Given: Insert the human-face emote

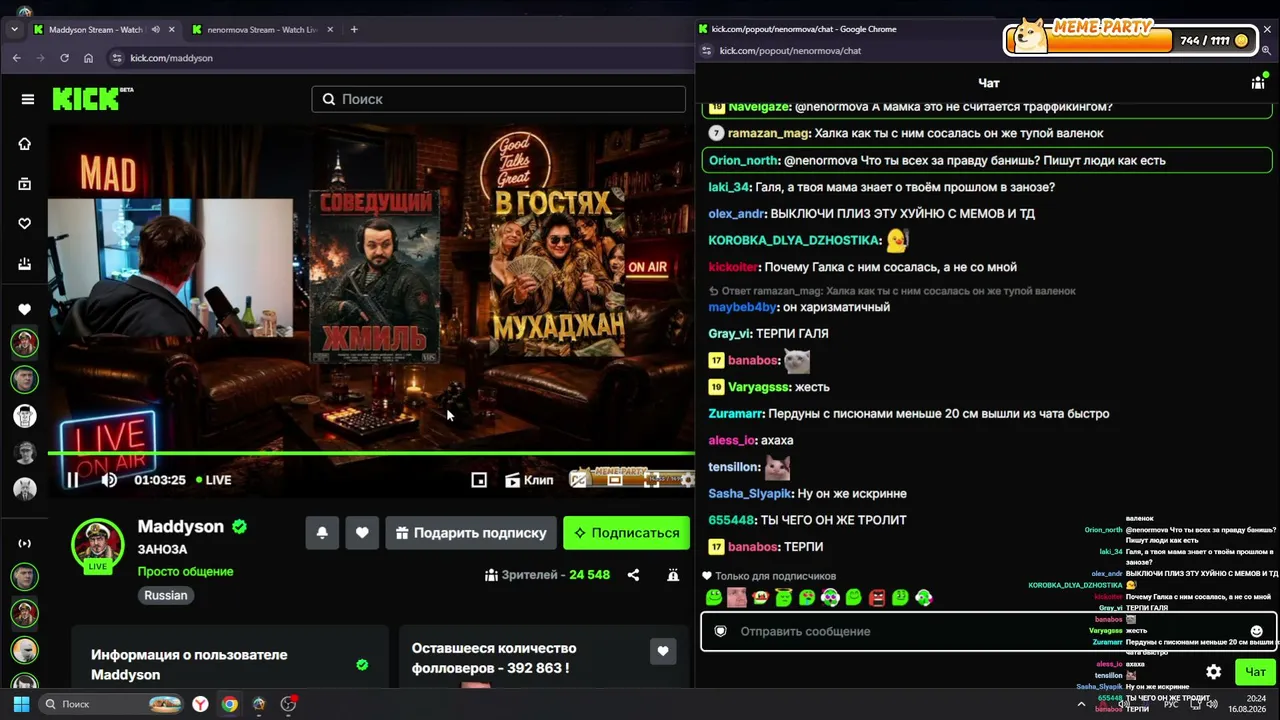Looking at the screenshot, I should [x=737, y=598].
